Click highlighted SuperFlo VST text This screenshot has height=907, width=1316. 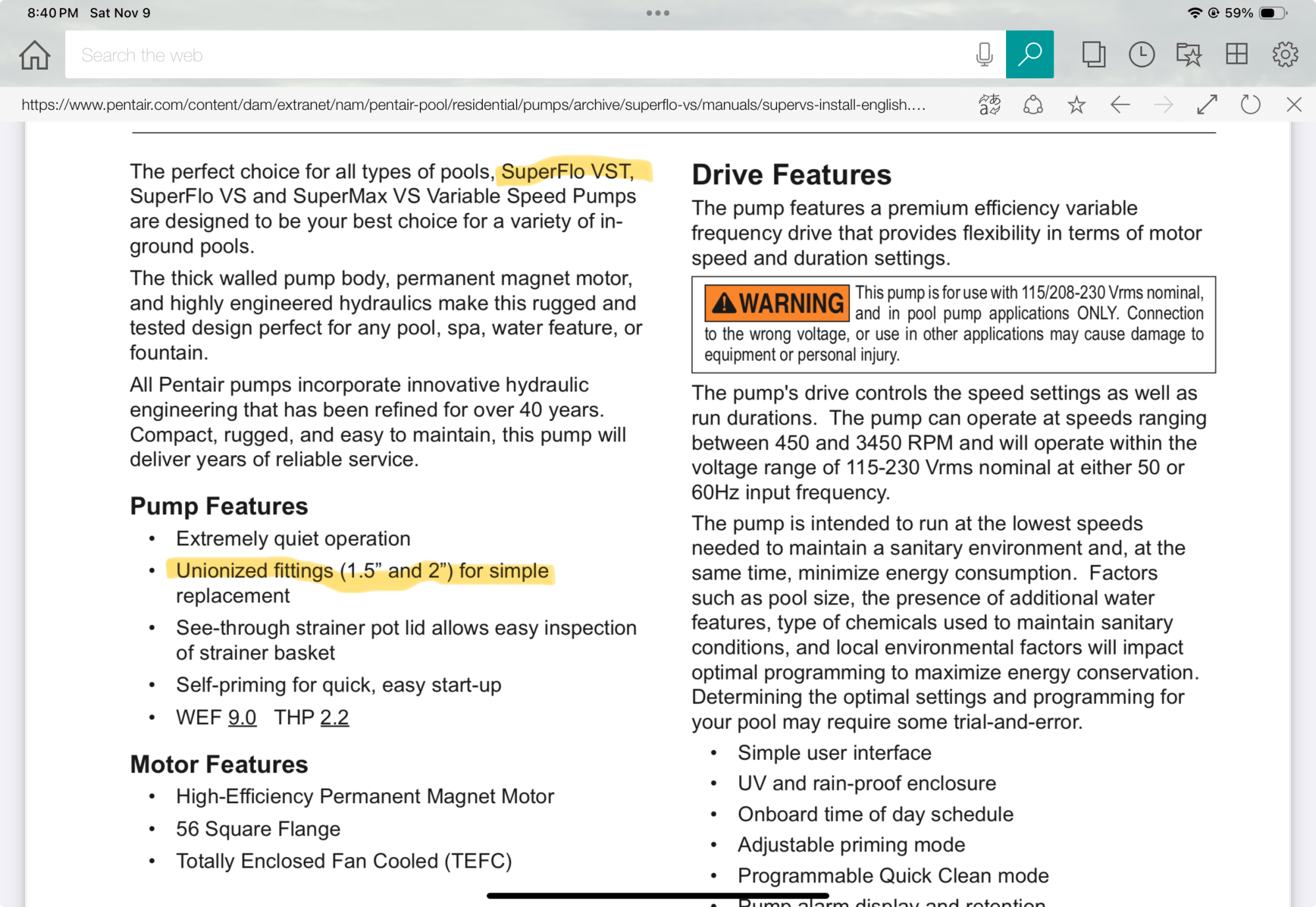pos(567,171)
